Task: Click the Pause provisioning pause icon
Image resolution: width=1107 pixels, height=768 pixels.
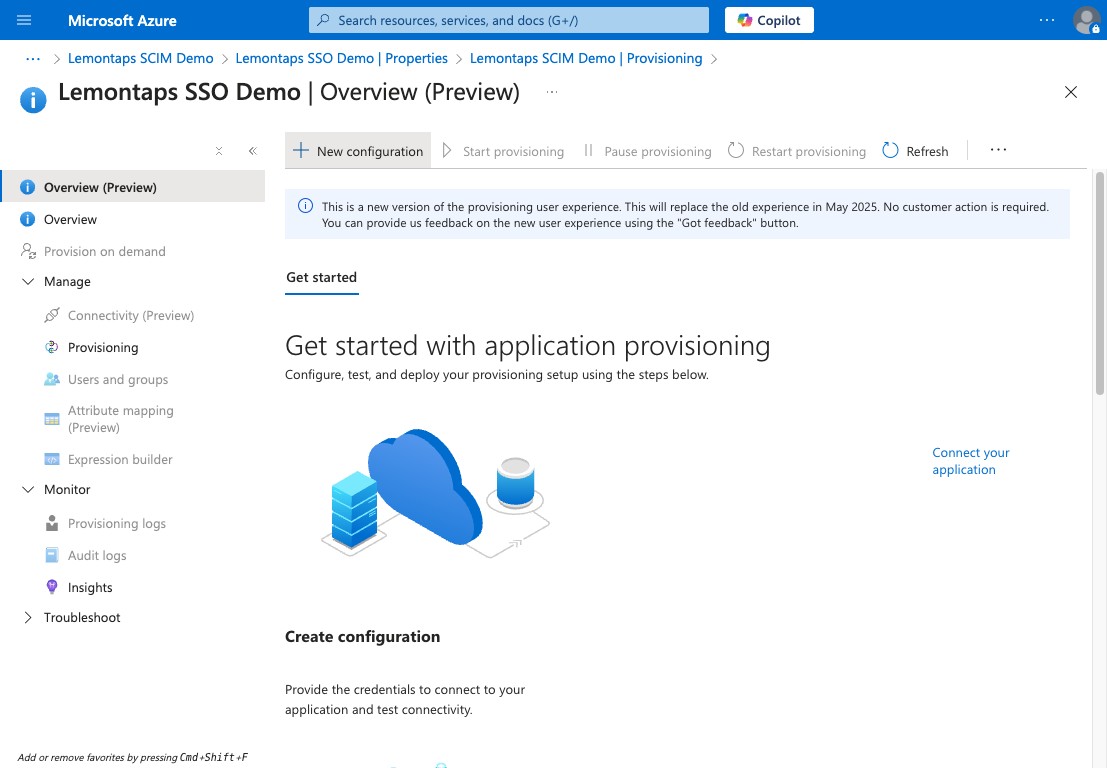Action: (x=588, y=150)
